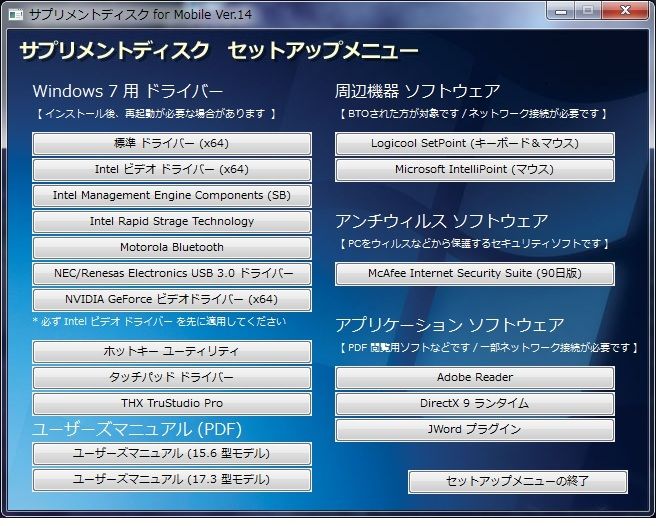This screenshot has height=526, width=659.
Task: Install Intel Rapid Strage Technology
Action: [x=172, y=222]
